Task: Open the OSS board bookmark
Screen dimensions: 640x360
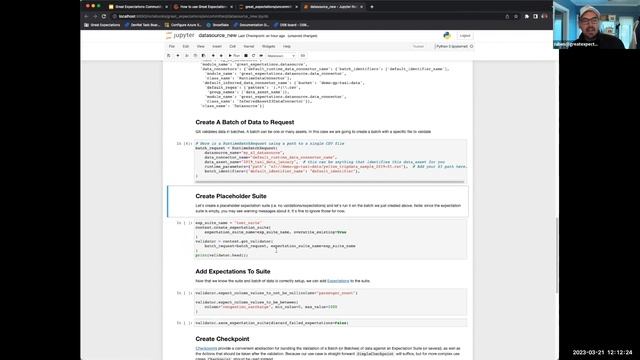Action: pos(291,25)
